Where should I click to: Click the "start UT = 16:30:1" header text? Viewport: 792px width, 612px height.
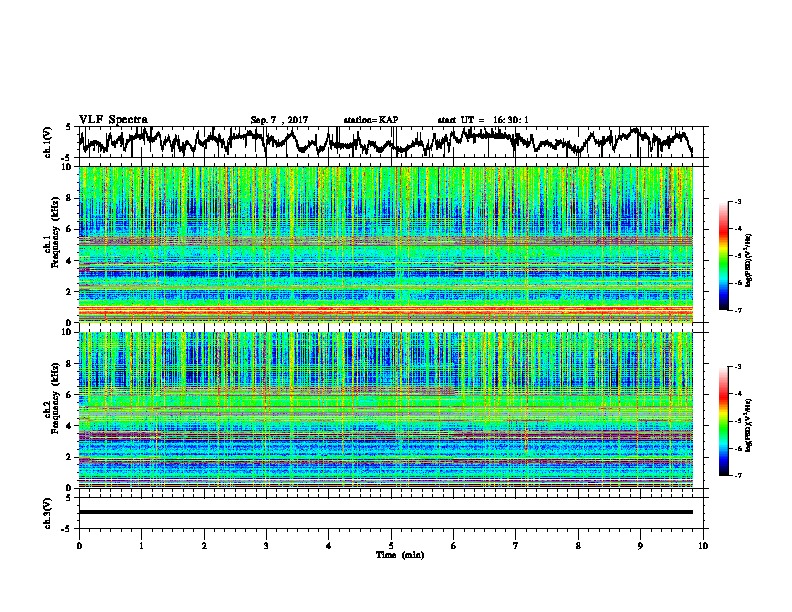click(x=483, y=120)
